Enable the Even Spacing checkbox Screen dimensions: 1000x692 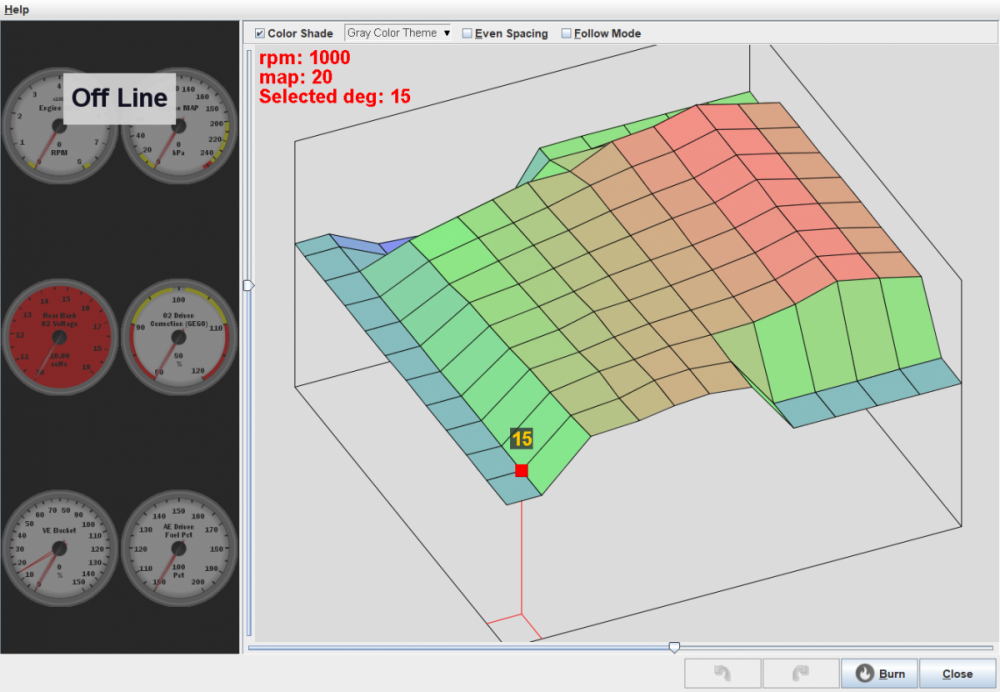pos(467,33)
